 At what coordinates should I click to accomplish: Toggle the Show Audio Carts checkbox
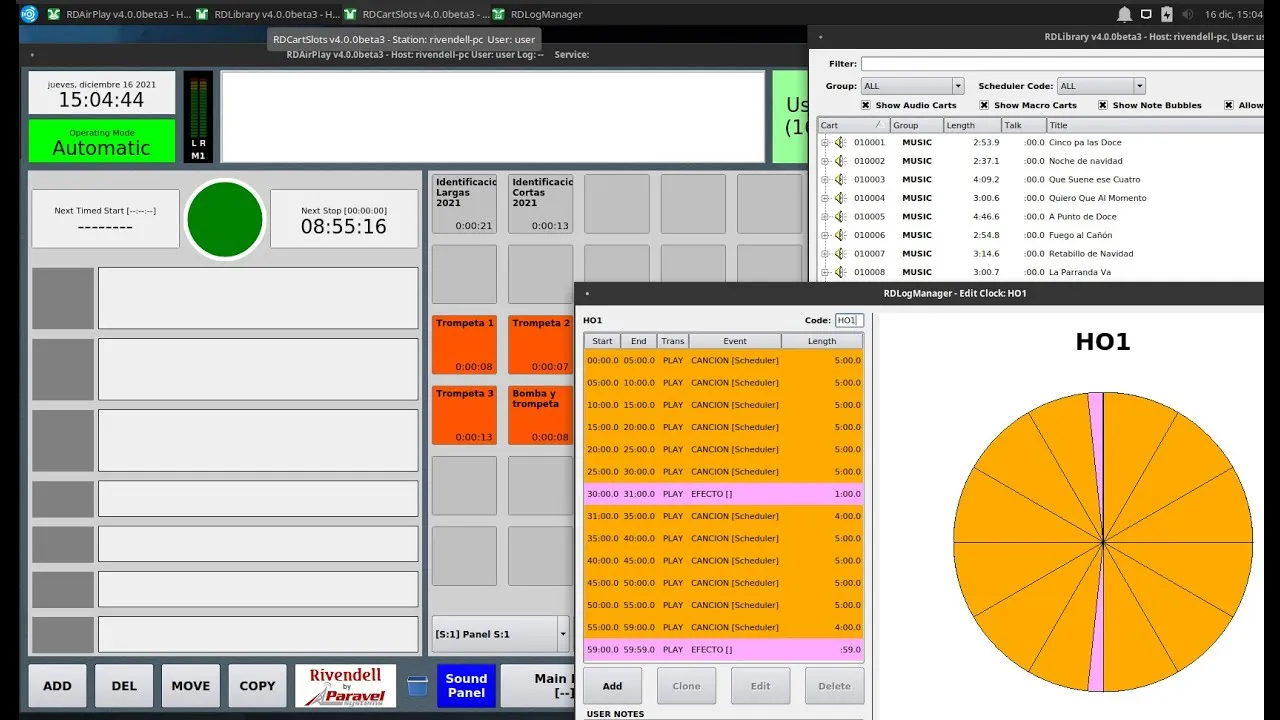866,105
